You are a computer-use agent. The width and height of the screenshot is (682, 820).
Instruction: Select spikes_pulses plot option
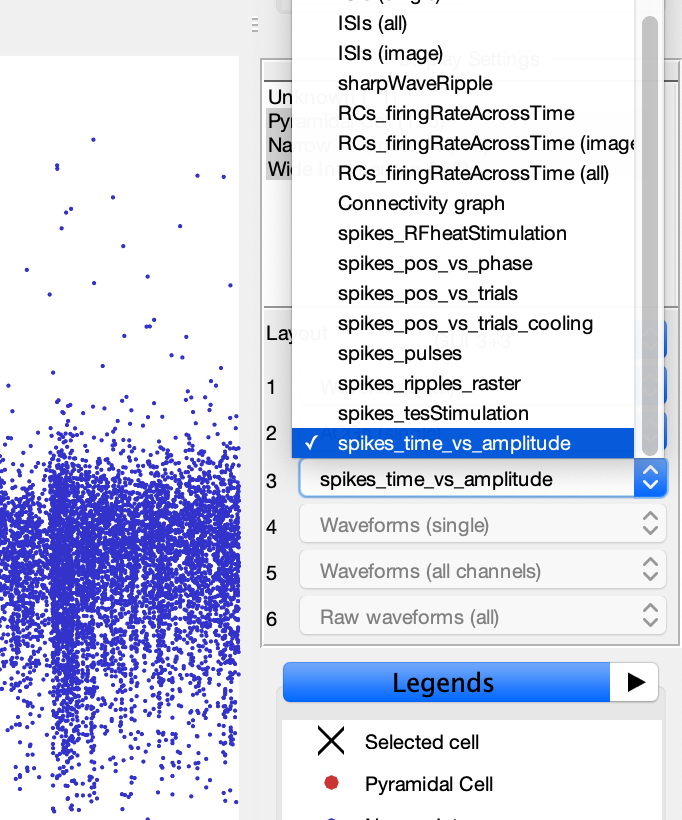click(463, 354)
